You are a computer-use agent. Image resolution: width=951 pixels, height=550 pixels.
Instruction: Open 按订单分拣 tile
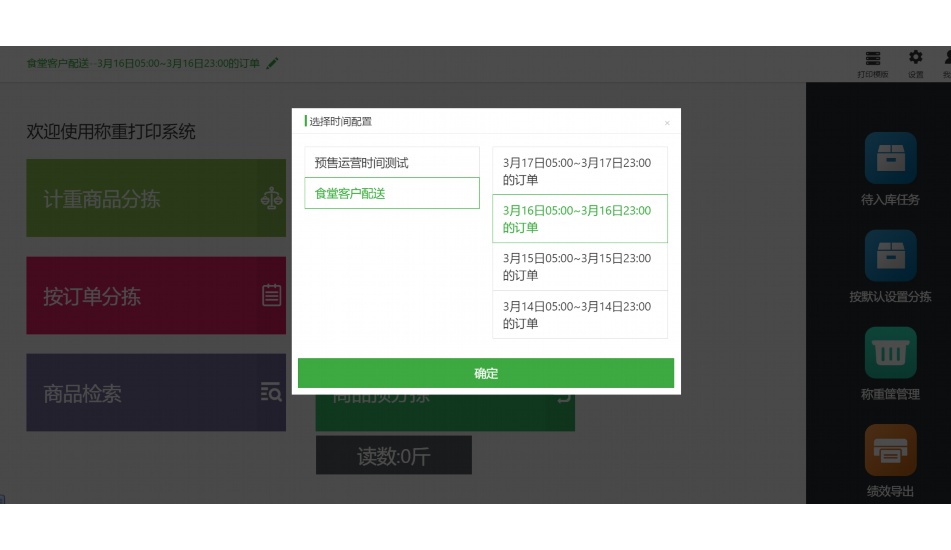pos(156,296)
